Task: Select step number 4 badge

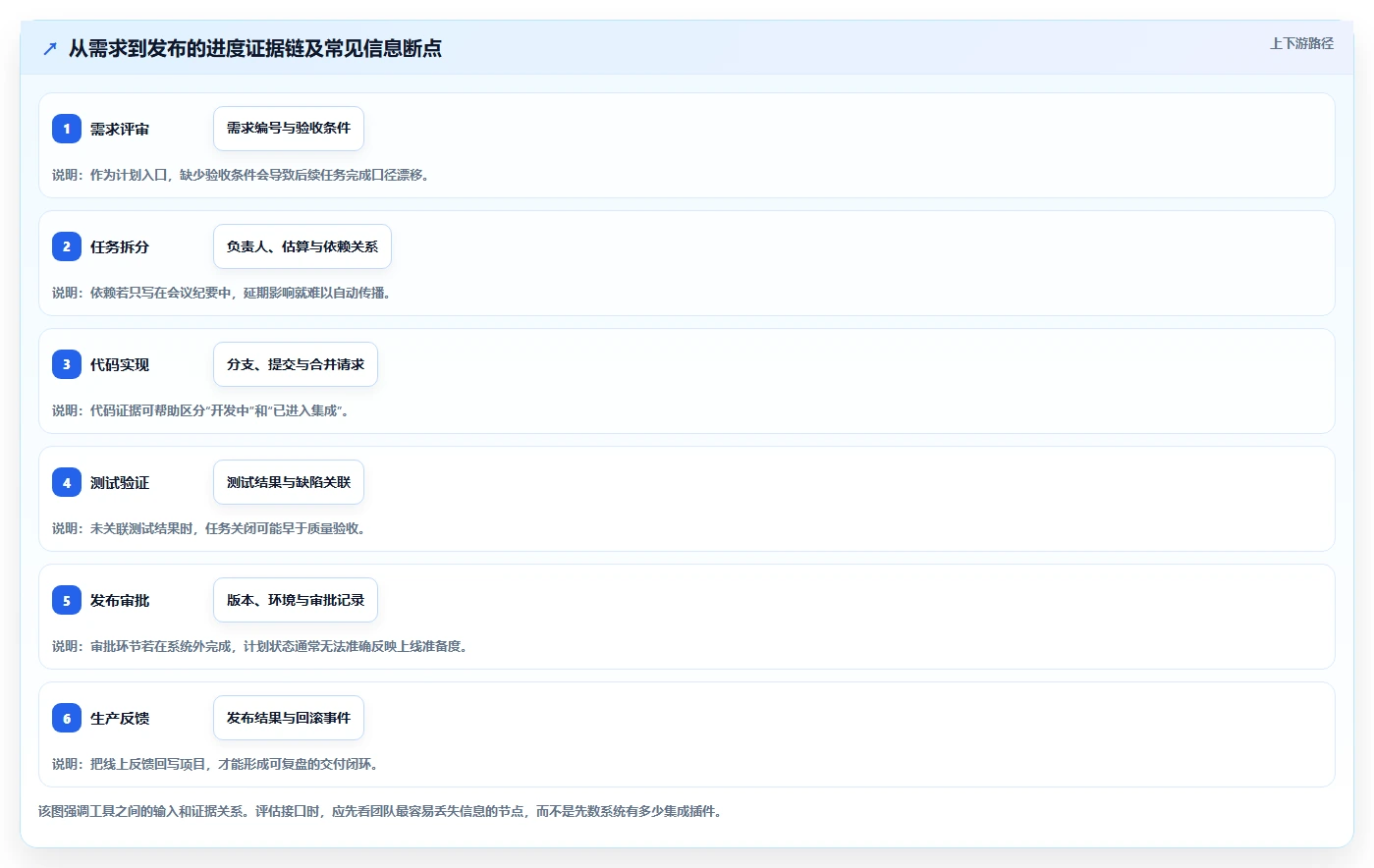Action: click(x=67, y=482)
